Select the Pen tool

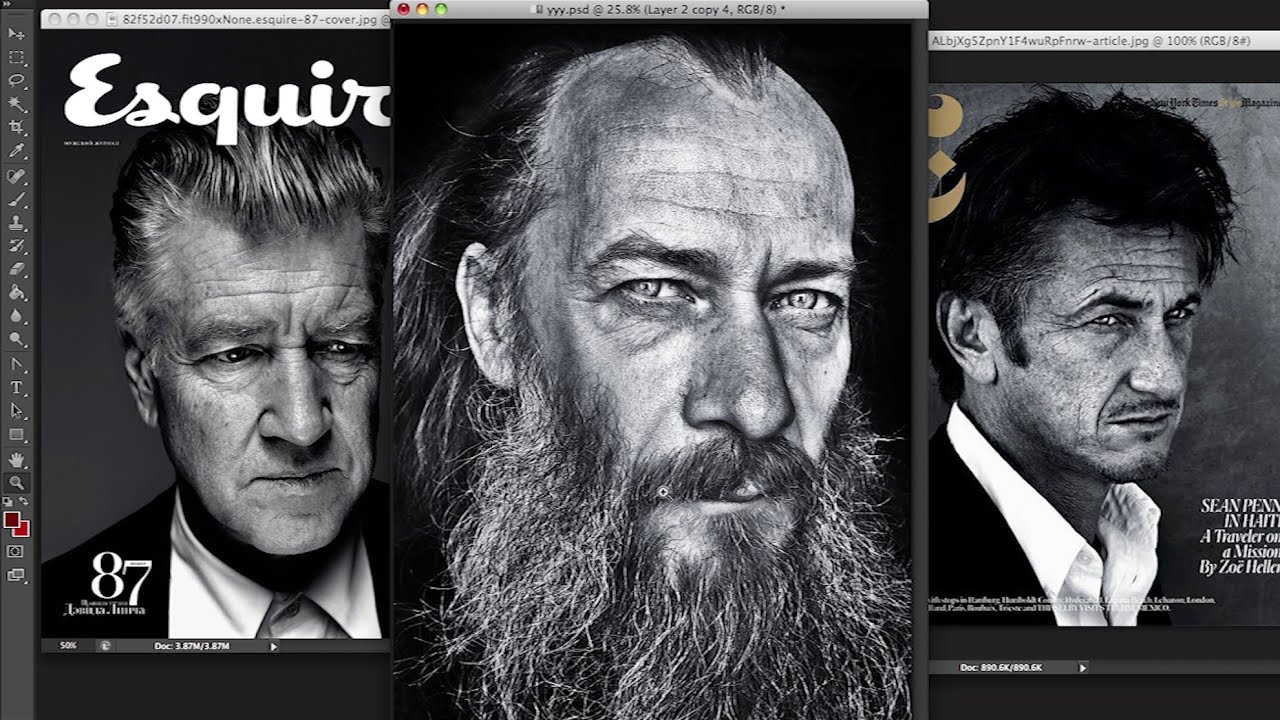tap(17, 364)
